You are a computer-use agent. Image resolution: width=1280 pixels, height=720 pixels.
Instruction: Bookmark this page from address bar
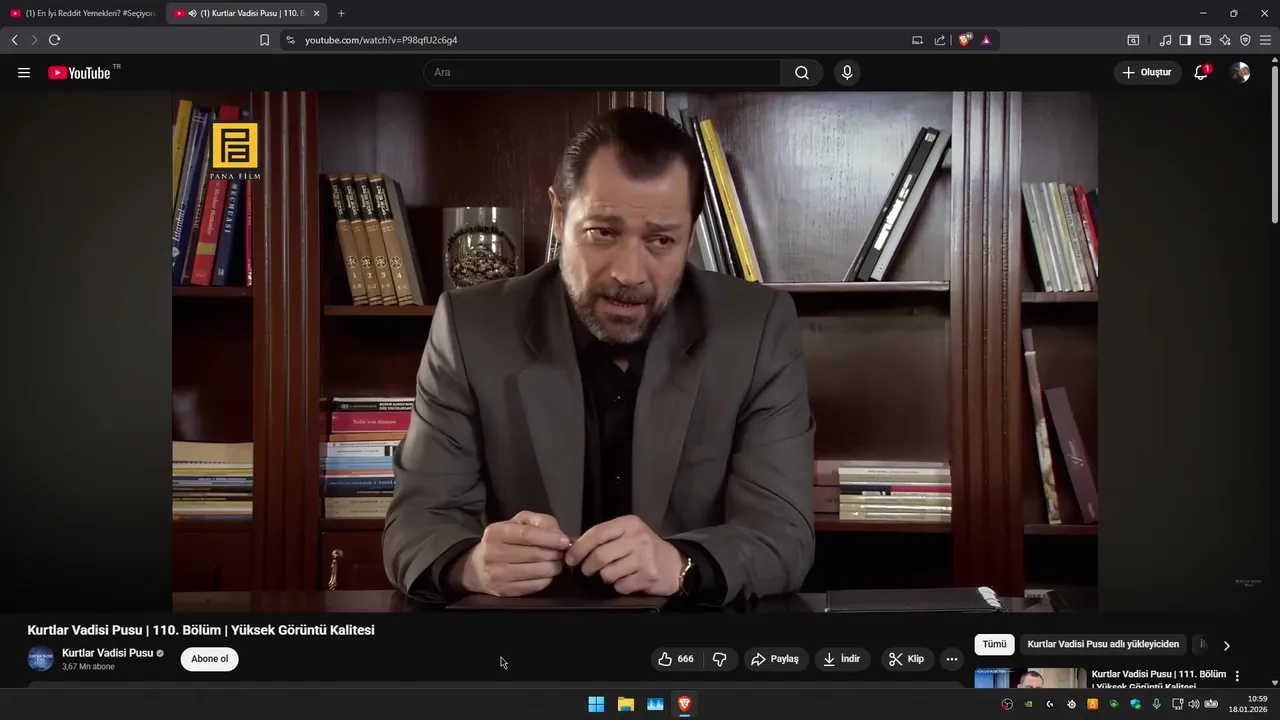tap(264, 40)
